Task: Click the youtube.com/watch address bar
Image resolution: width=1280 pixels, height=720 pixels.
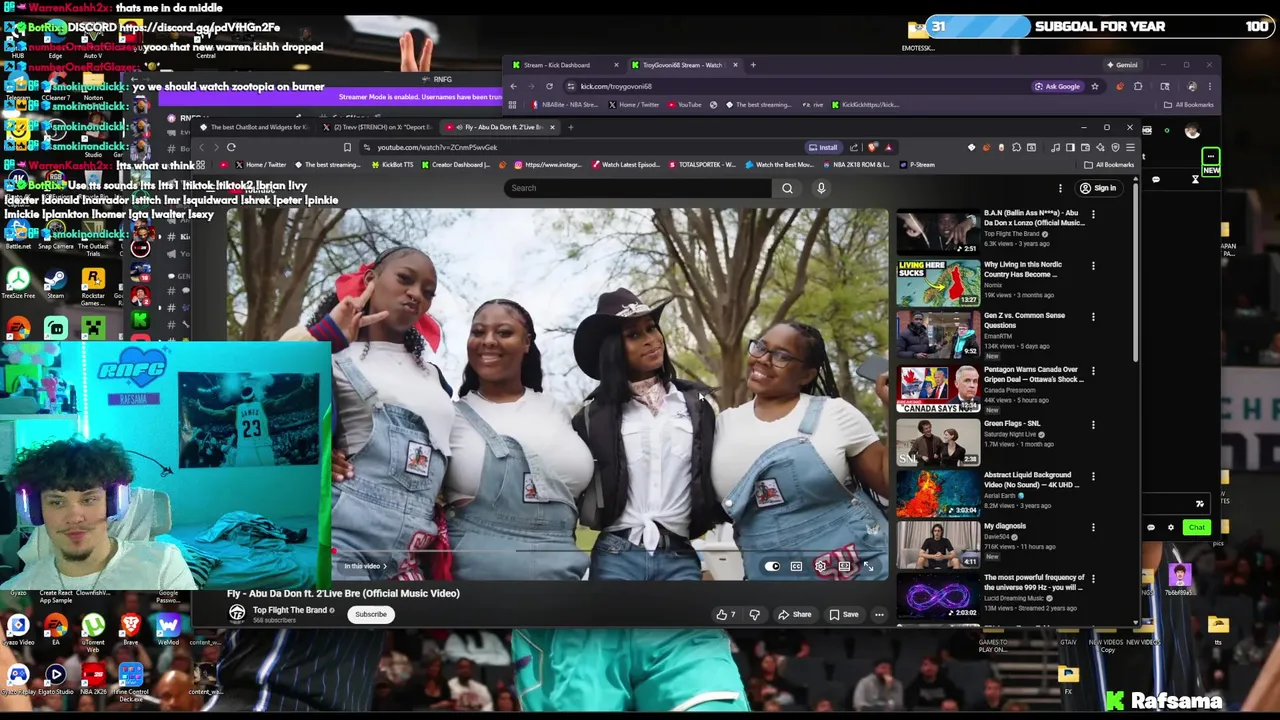Action: pyautogui.click(x=580, y=148)
